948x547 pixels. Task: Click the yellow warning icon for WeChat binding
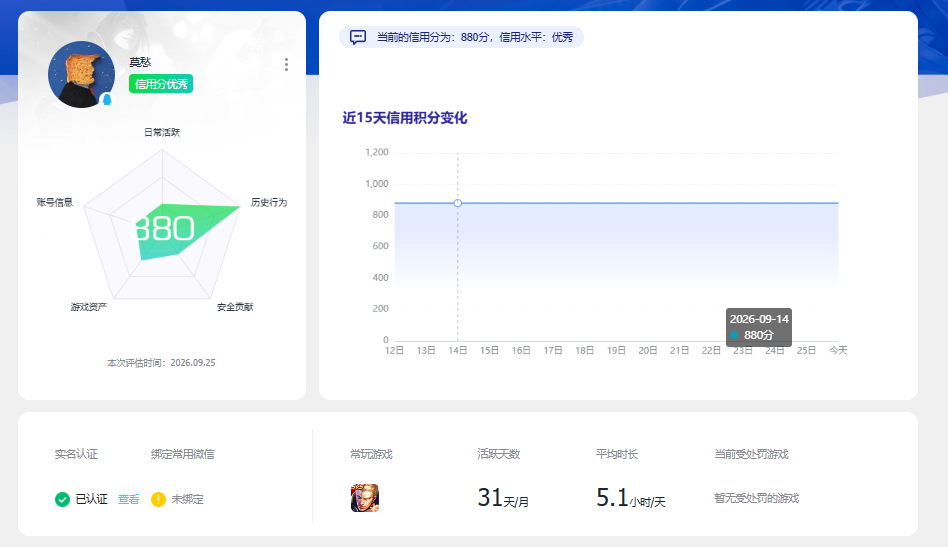tap(158, 499)
